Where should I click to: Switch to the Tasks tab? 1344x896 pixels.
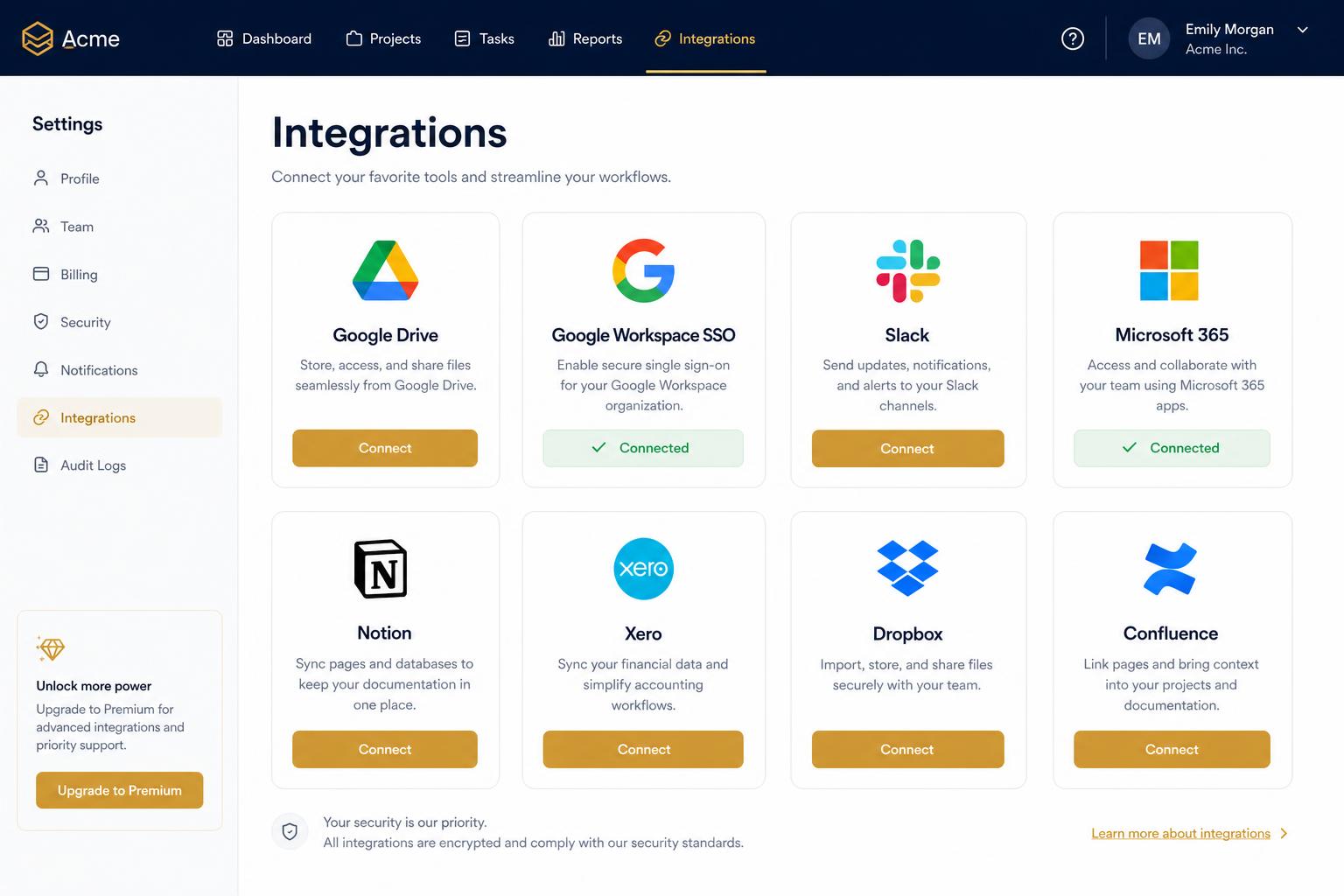click(485, 38)
